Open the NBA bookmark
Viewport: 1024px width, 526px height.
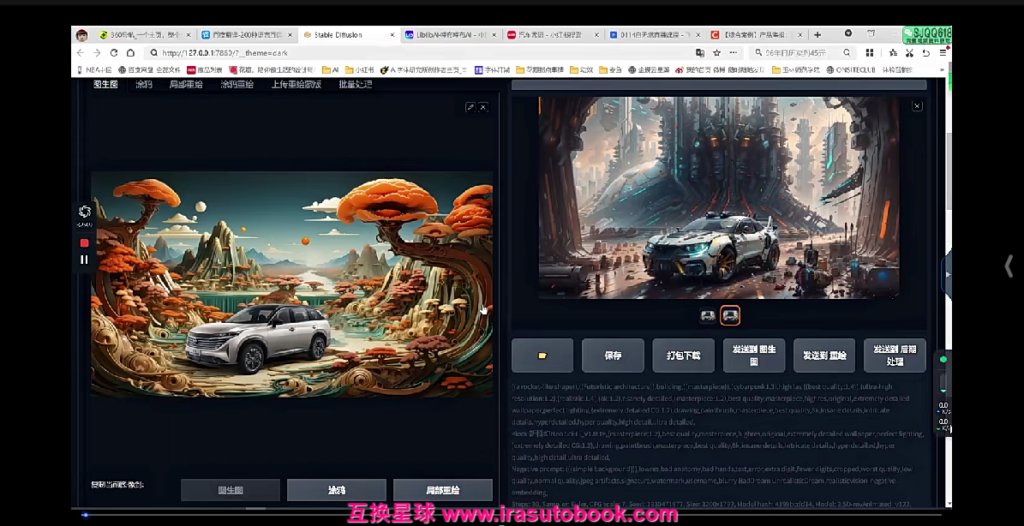click(95, 70)
